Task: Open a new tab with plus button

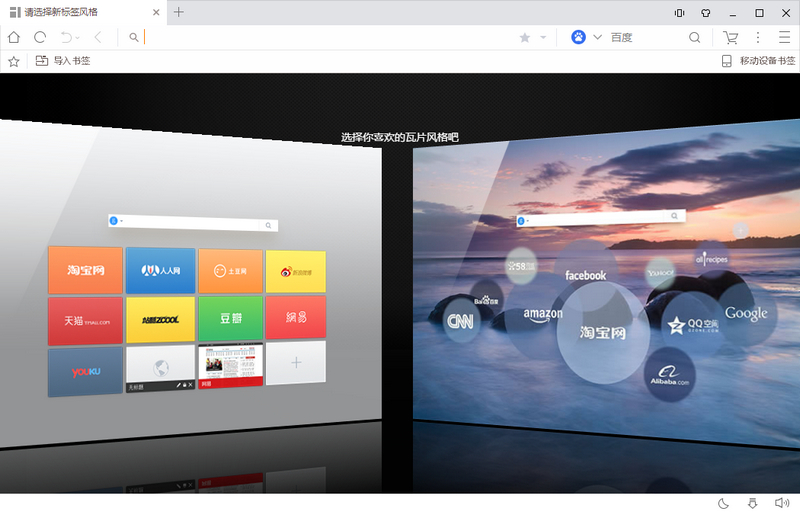Action: pyautogui.click(x=179, y=12)
